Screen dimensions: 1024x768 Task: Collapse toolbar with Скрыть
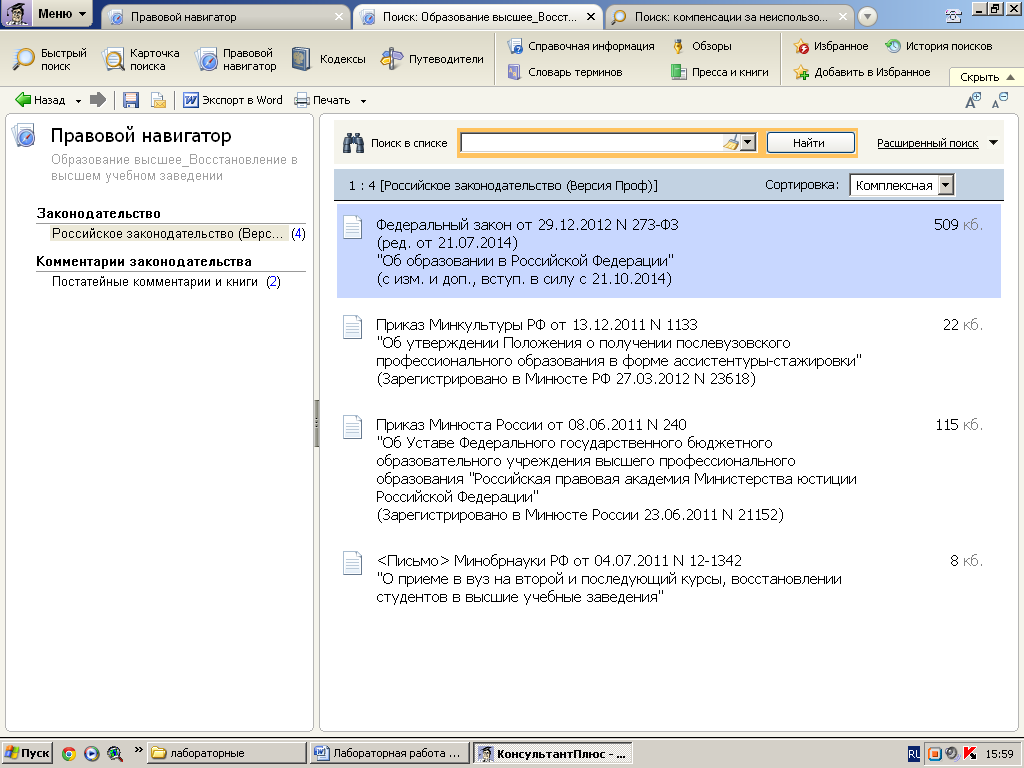(986, 76)
